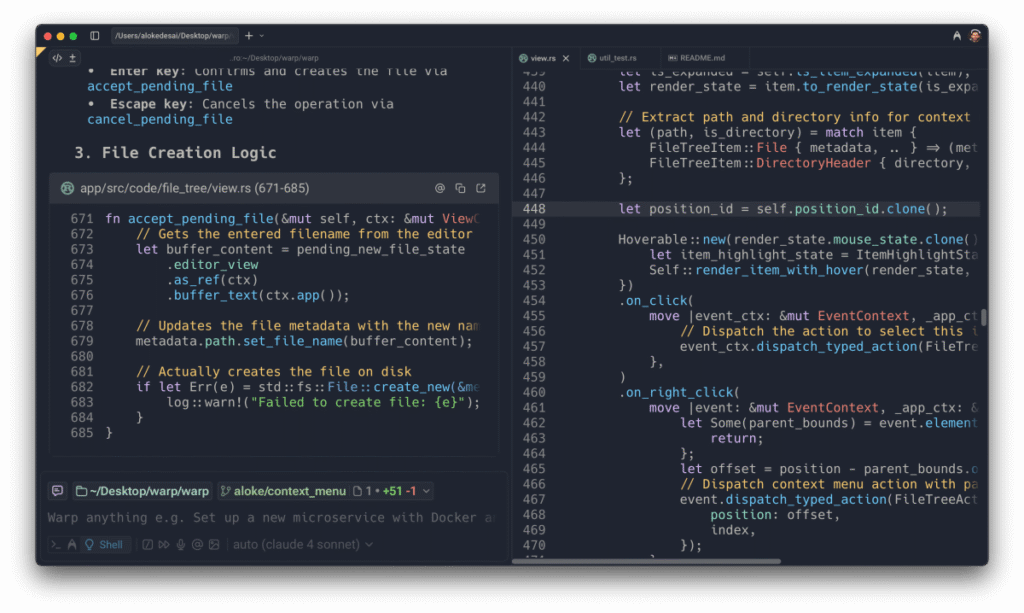Screen dimensions: 1024x613
Task: Expand the +51 -1 git changes chevron
Action: coord(424,490)
